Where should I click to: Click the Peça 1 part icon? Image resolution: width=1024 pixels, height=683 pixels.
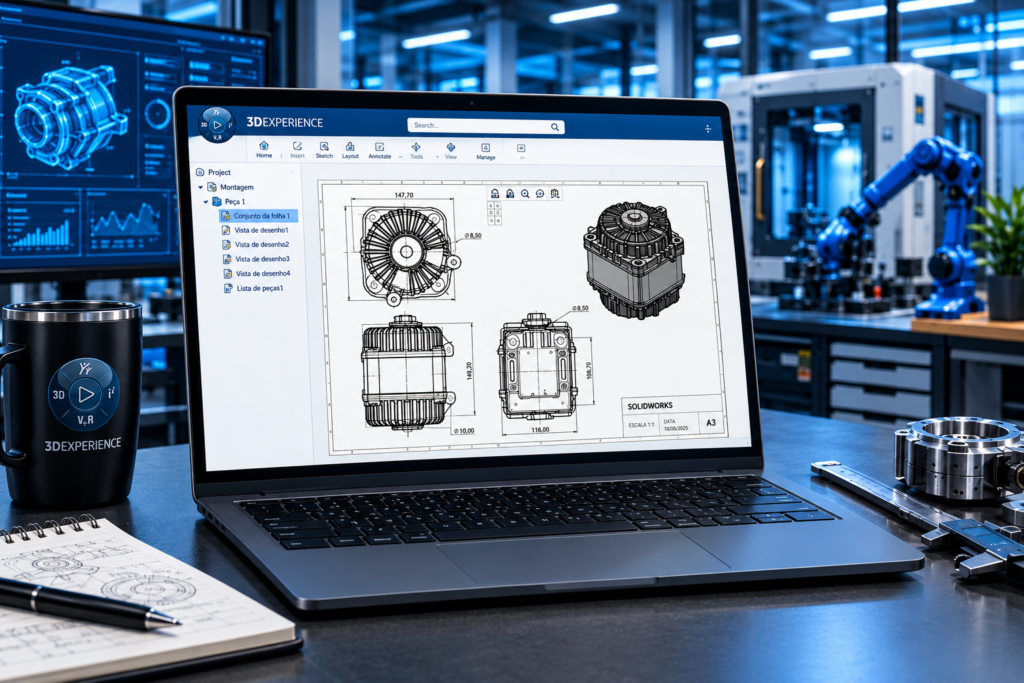[x=217, y=202]
